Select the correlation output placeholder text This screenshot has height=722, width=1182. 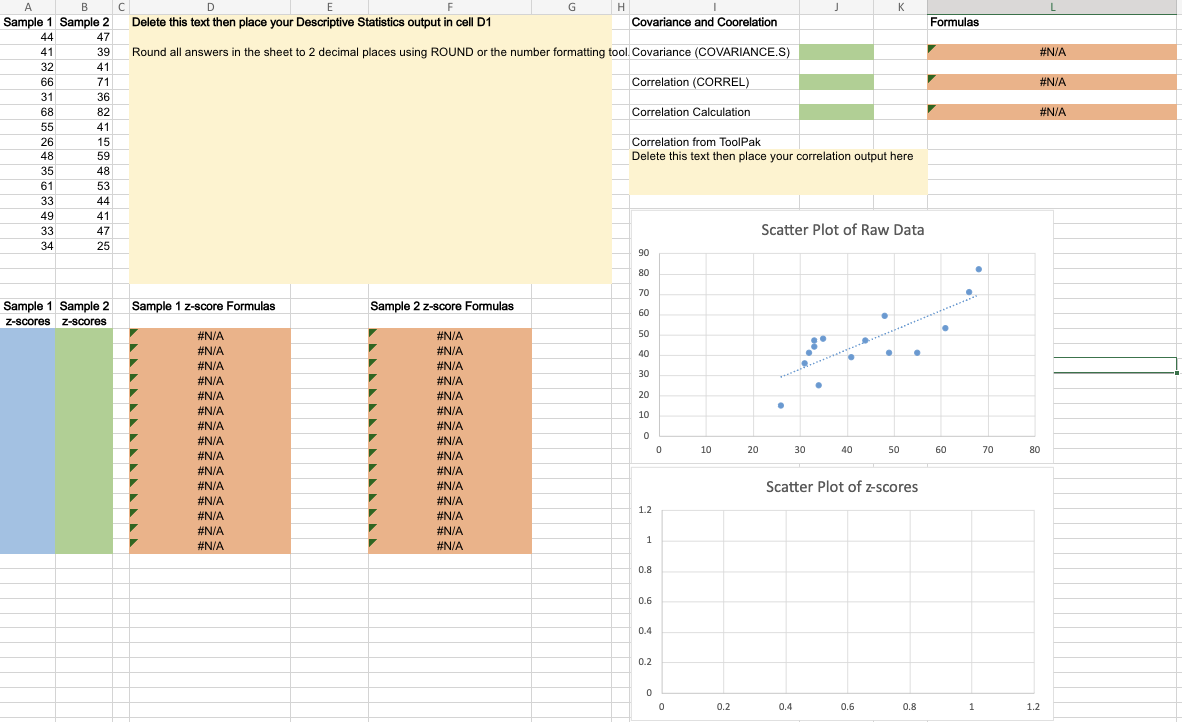click(772, 156)
